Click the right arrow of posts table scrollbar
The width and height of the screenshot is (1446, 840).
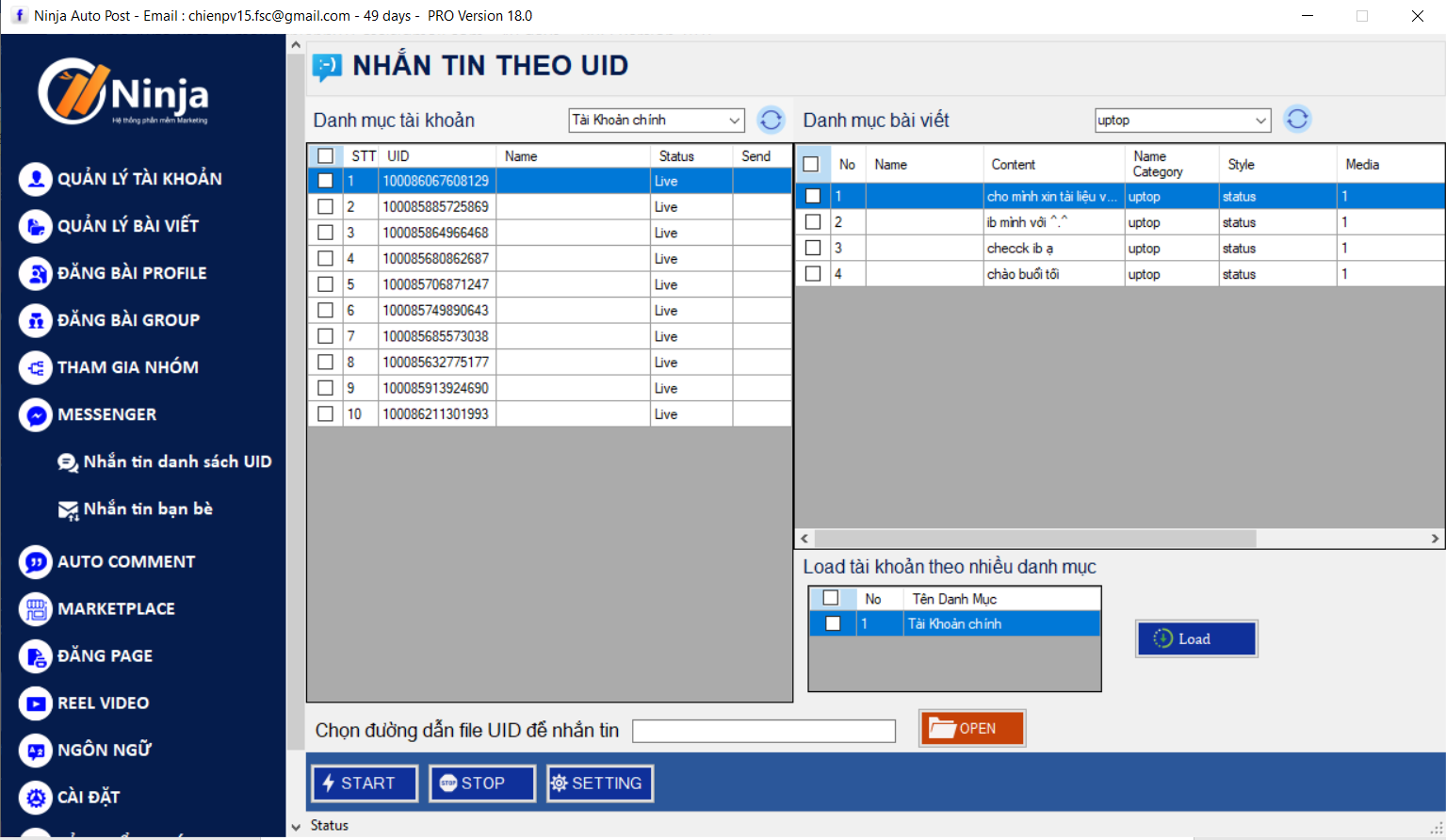pyautogui.click(x=1435, y=539)
